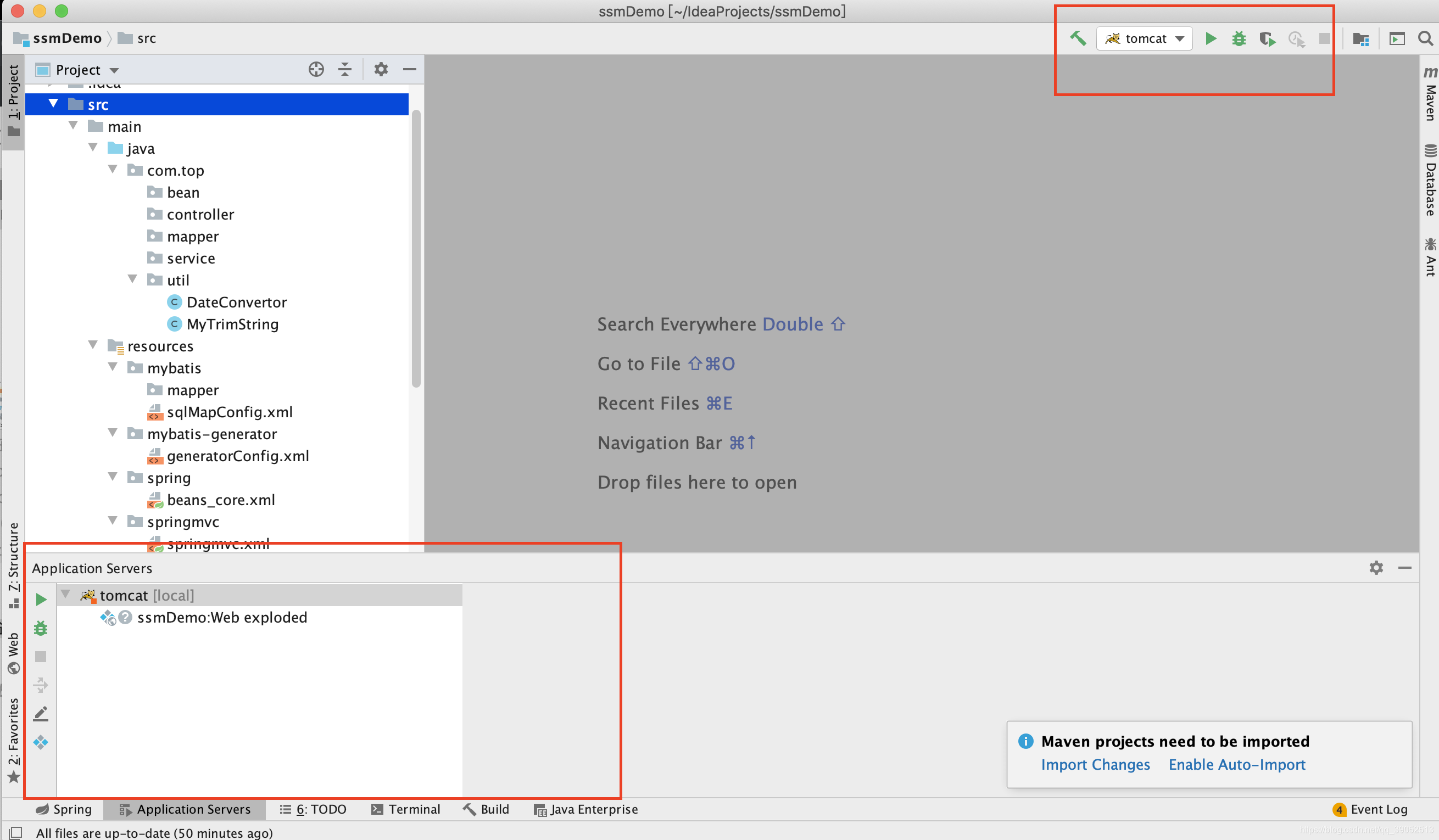Select DateConvertor class in tree
The image size is (1439, 840).
coord(236,303)
